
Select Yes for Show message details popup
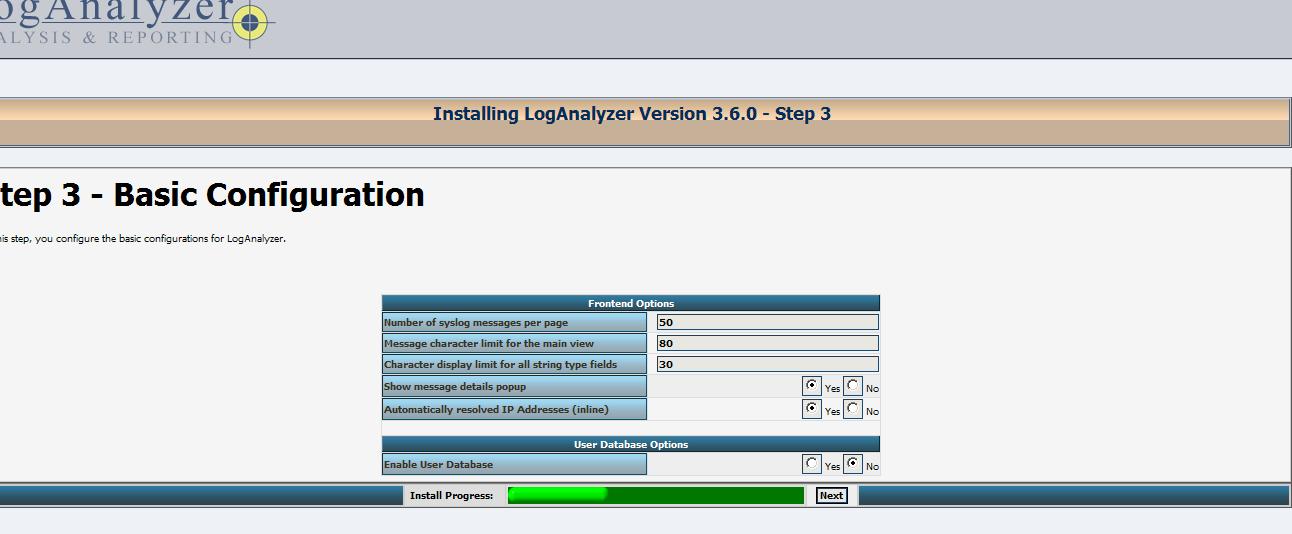coord(812,385)
